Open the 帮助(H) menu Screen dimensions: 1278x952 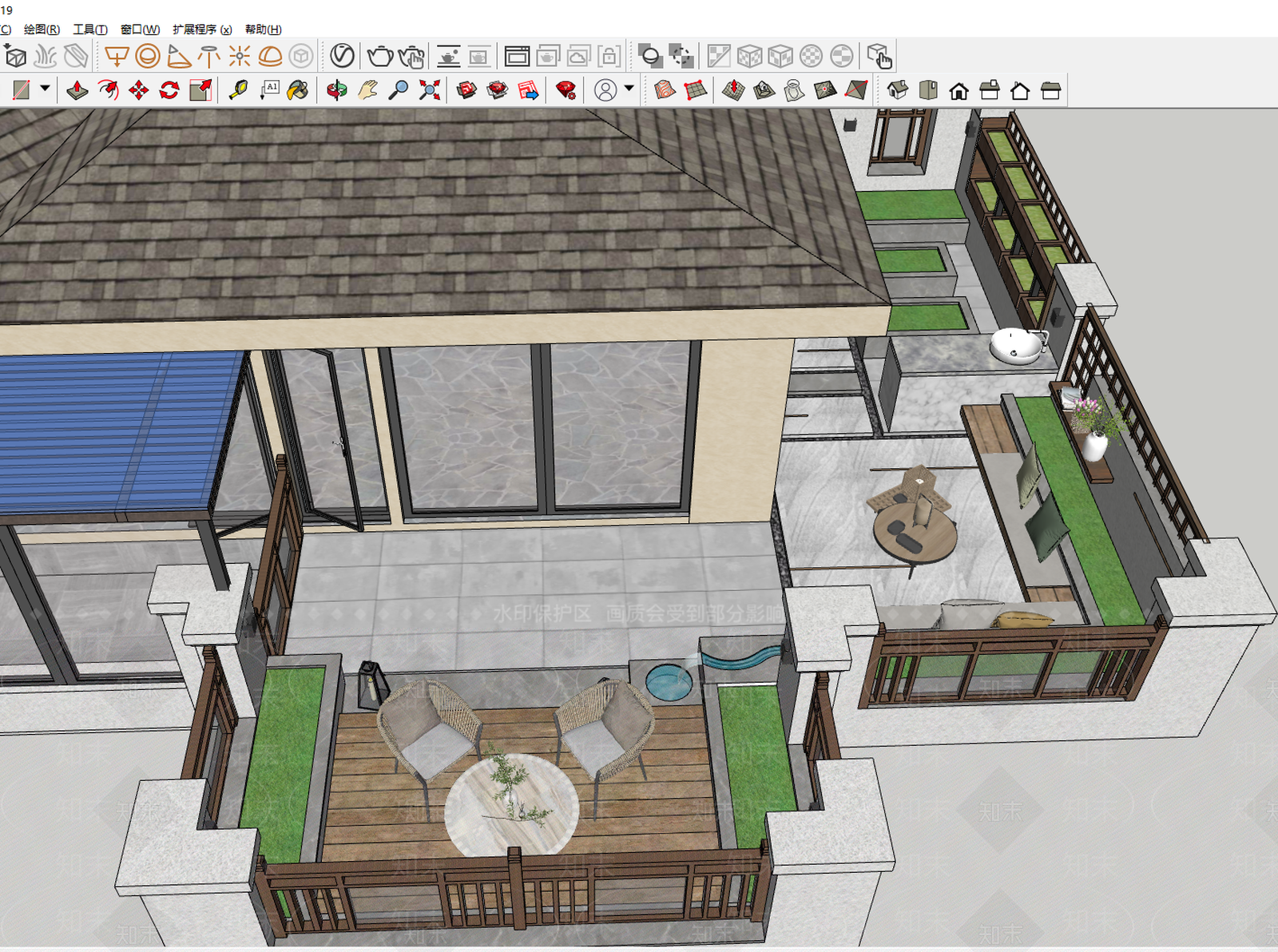[x=263, y=30]
